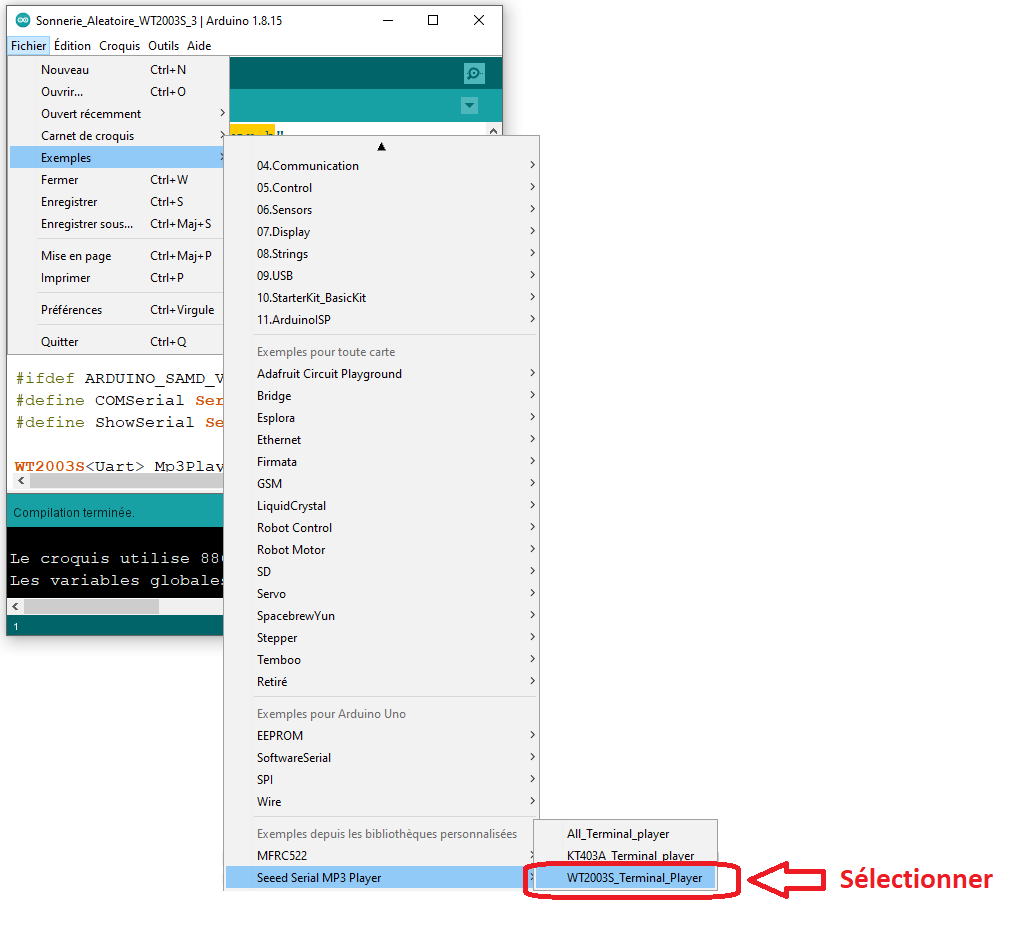Click the console horizontal scrollbar thumb
The height and width of the screenshot is (928, 1024).
(x=91, y=607)
